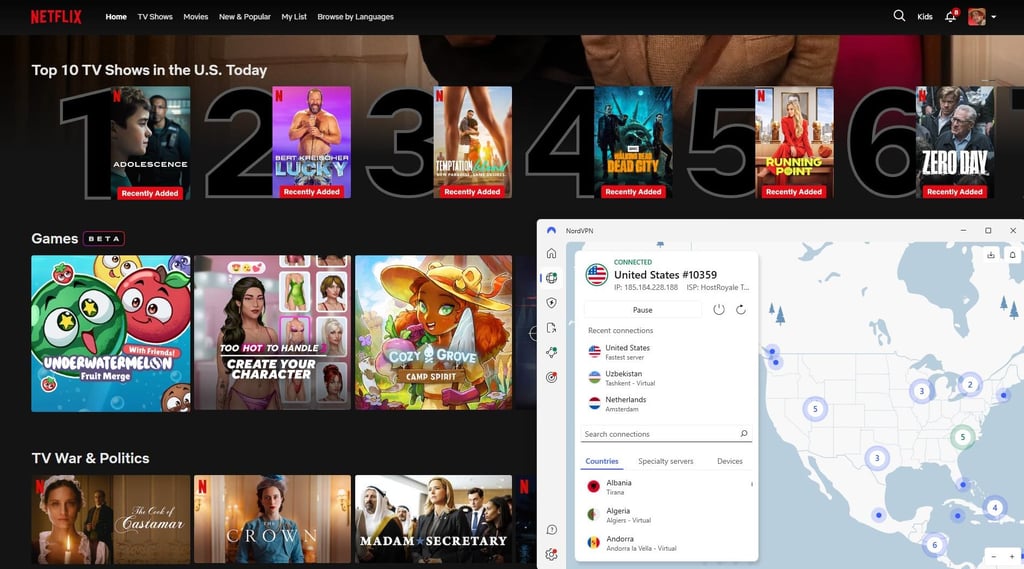Image resolution: width=1024 pixels, height=569 pixels.
Task: Select the Countries tab in NordVPN
Action: coord(601,461)
